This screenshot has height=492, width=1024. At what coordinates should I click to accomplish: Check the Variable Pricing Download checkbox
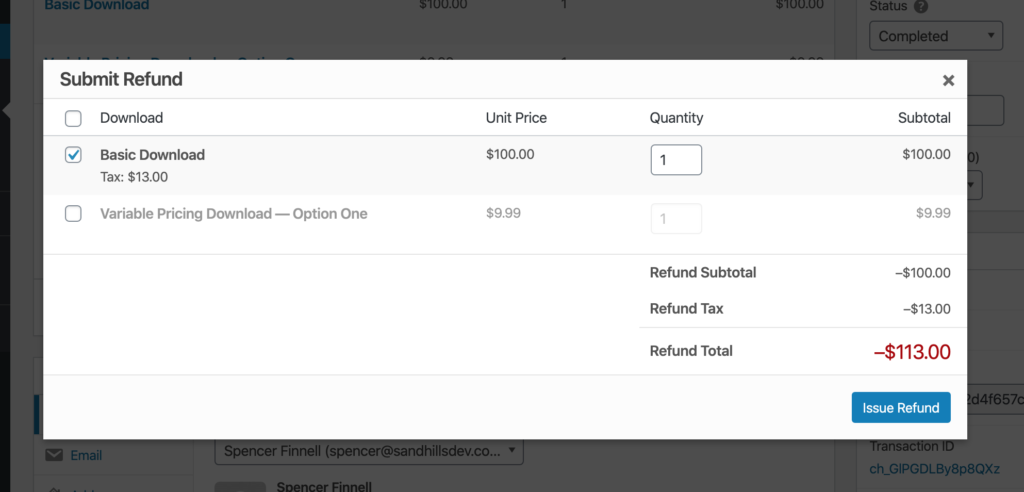73,214
